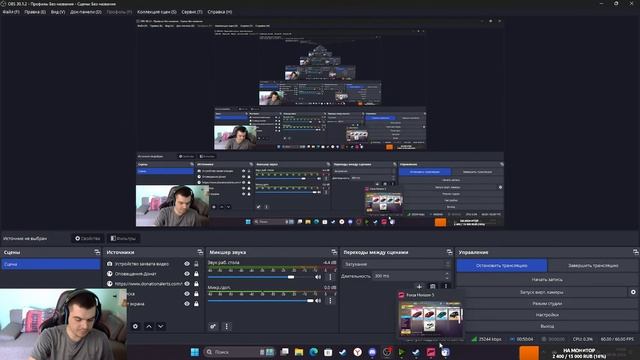The image size is (640, 360).
Task: Select source Оповещения Донат
Action: pos(136,274)
